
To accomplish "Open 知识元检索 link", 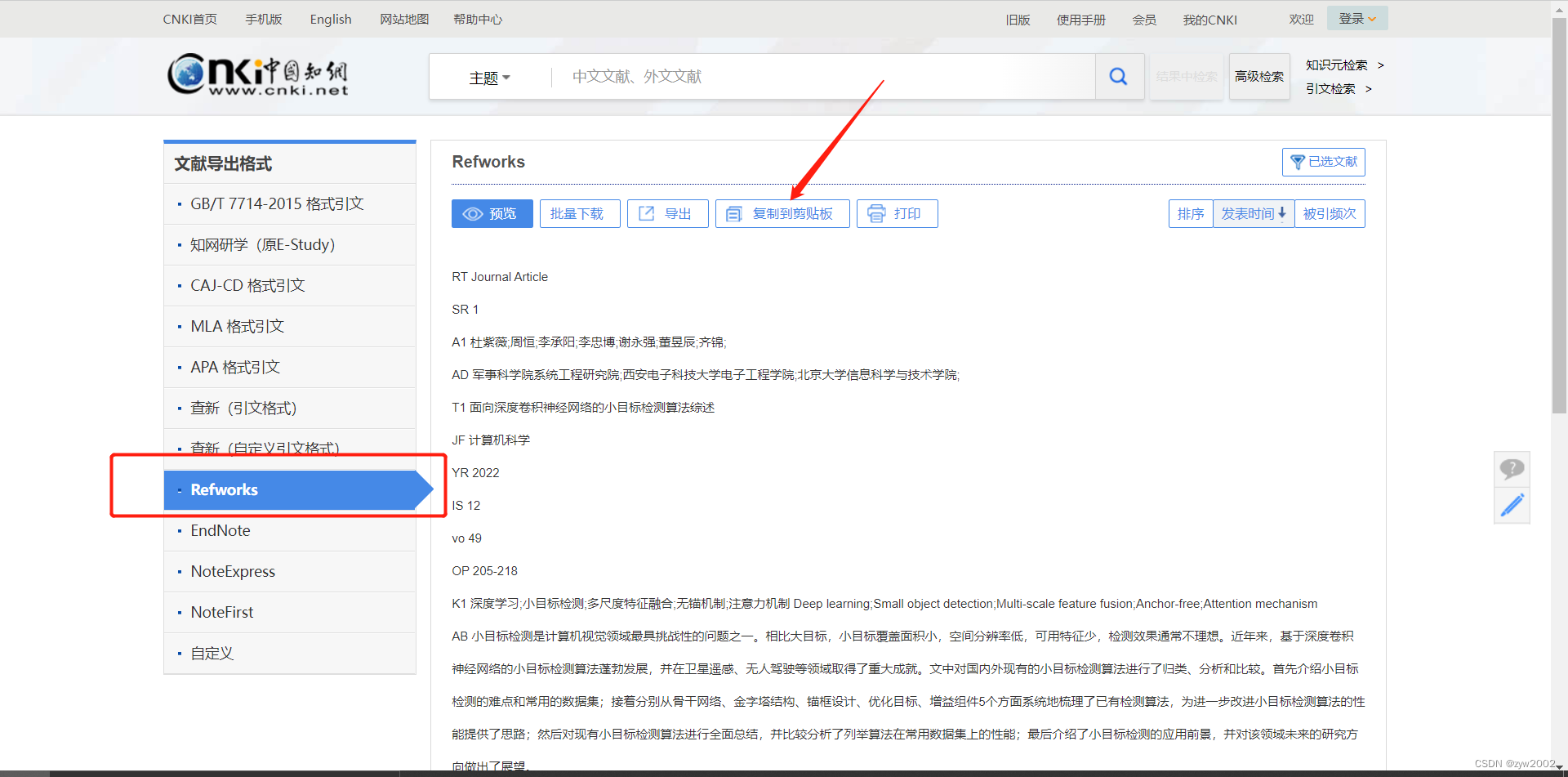I will pos(1344,65).
